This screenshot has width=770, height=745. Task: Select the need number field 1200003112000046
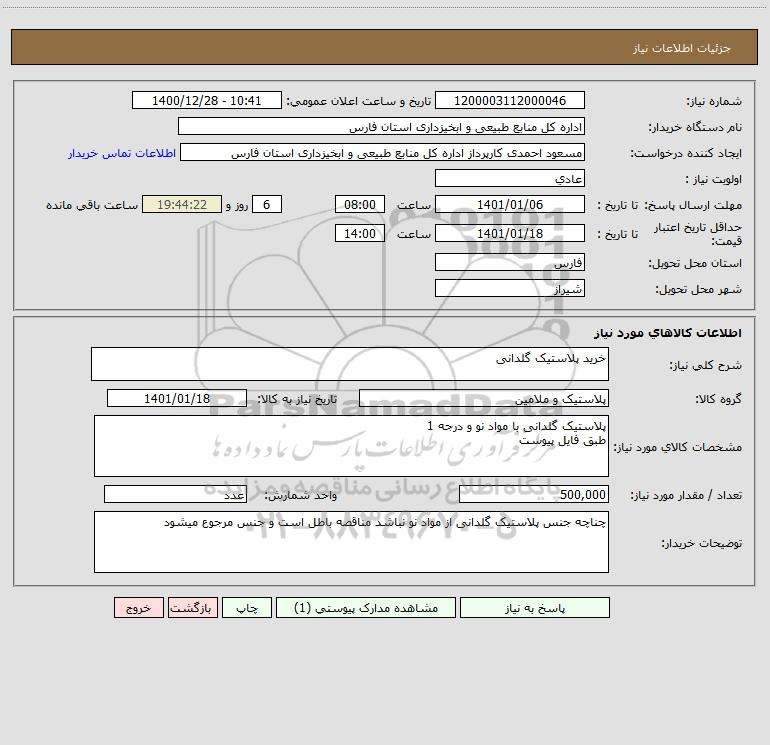[x=510, y=100]
